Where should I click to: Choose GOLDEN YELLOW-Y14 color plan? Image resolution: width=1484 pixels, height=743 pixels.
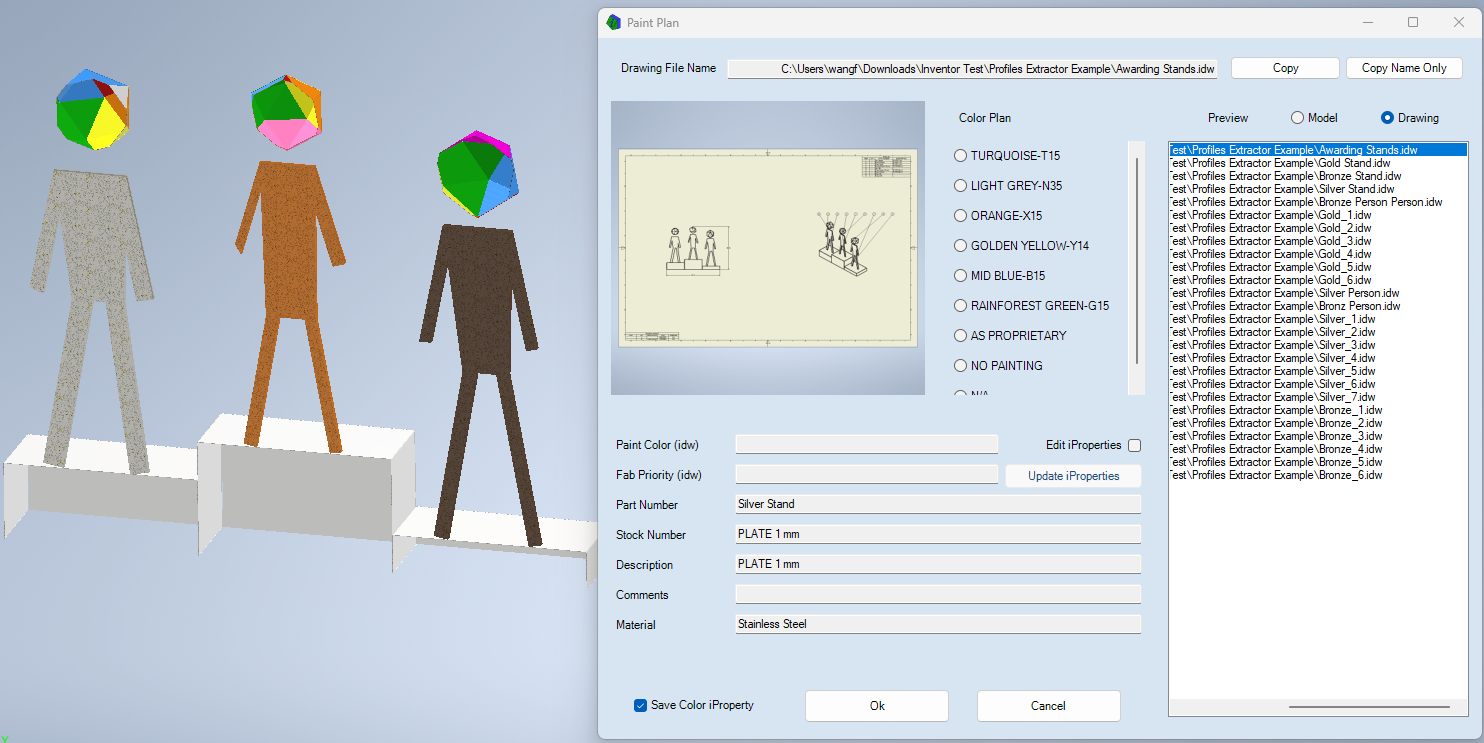(x=961, y=246)
